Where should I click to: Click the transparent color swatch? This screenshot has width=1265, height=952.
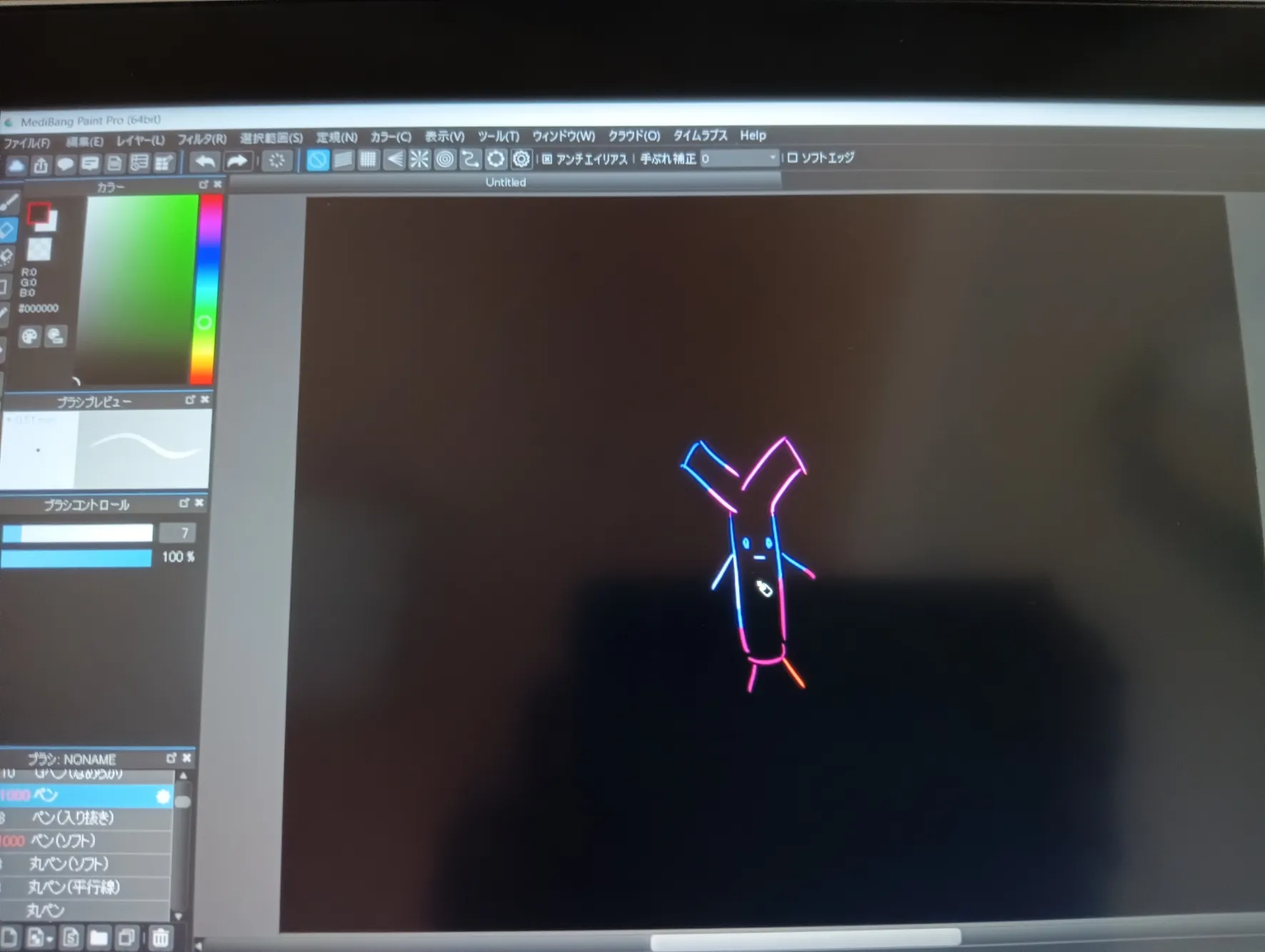point(39,249)
